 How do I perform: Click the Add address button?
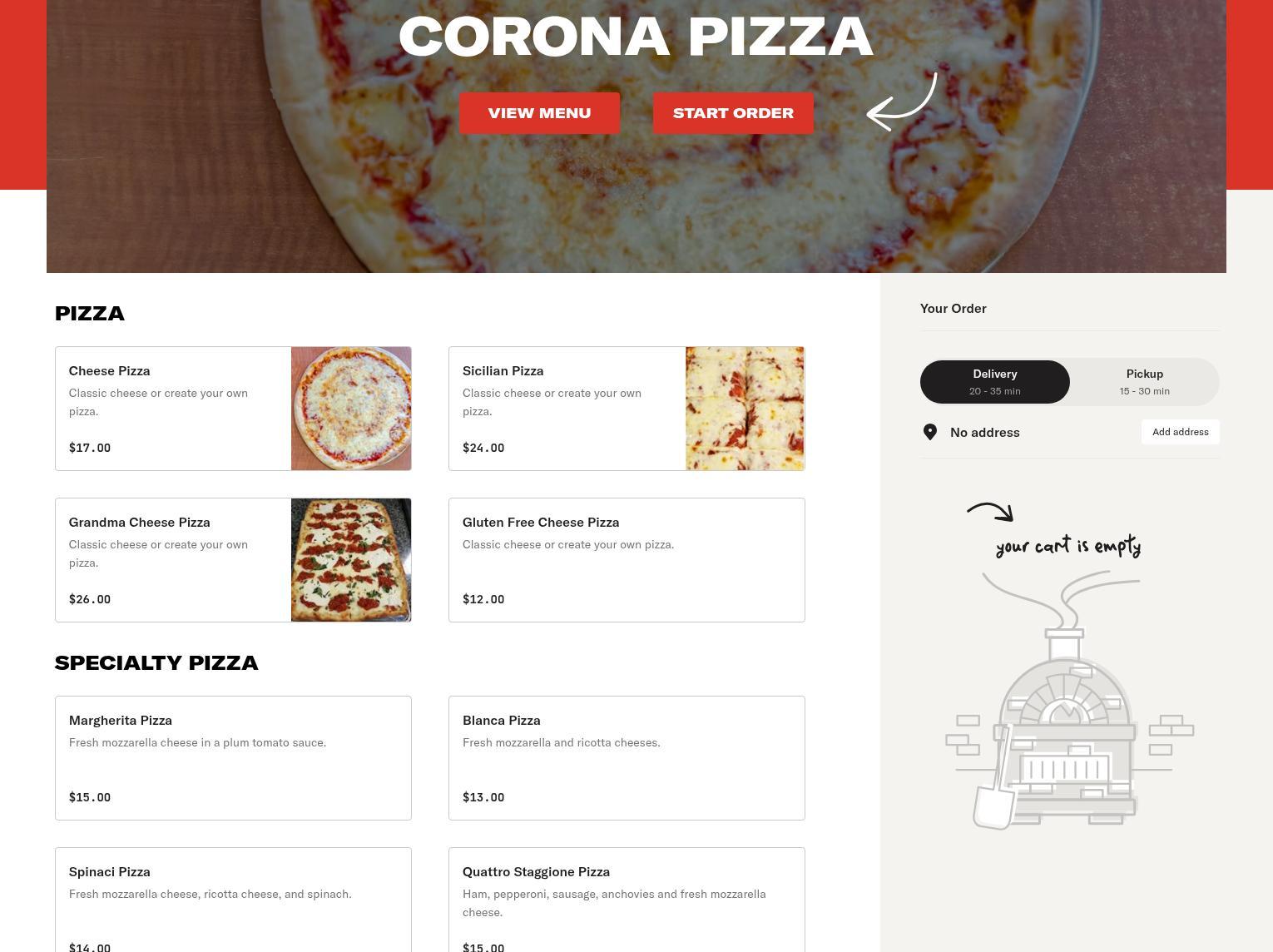[1180, 432]
